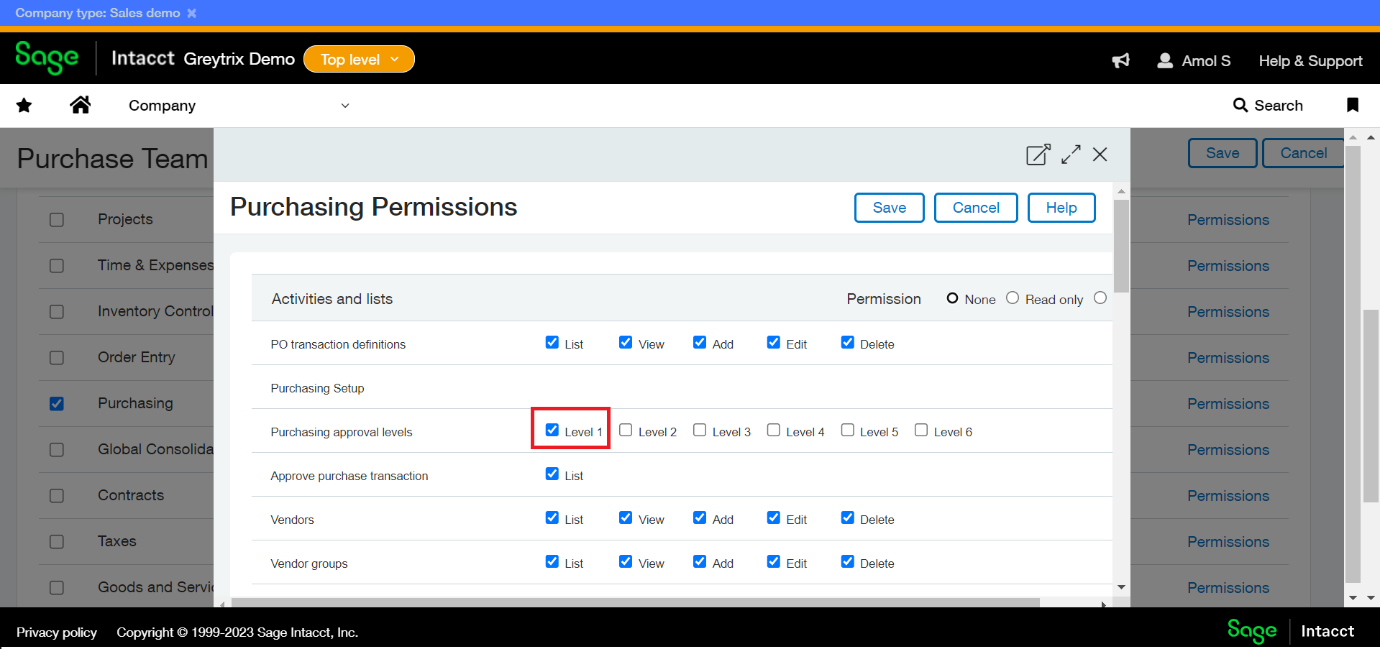Open the Amol S user profile
Image resolution: width=1380 pixels, height=649 pixels.
1194,60
